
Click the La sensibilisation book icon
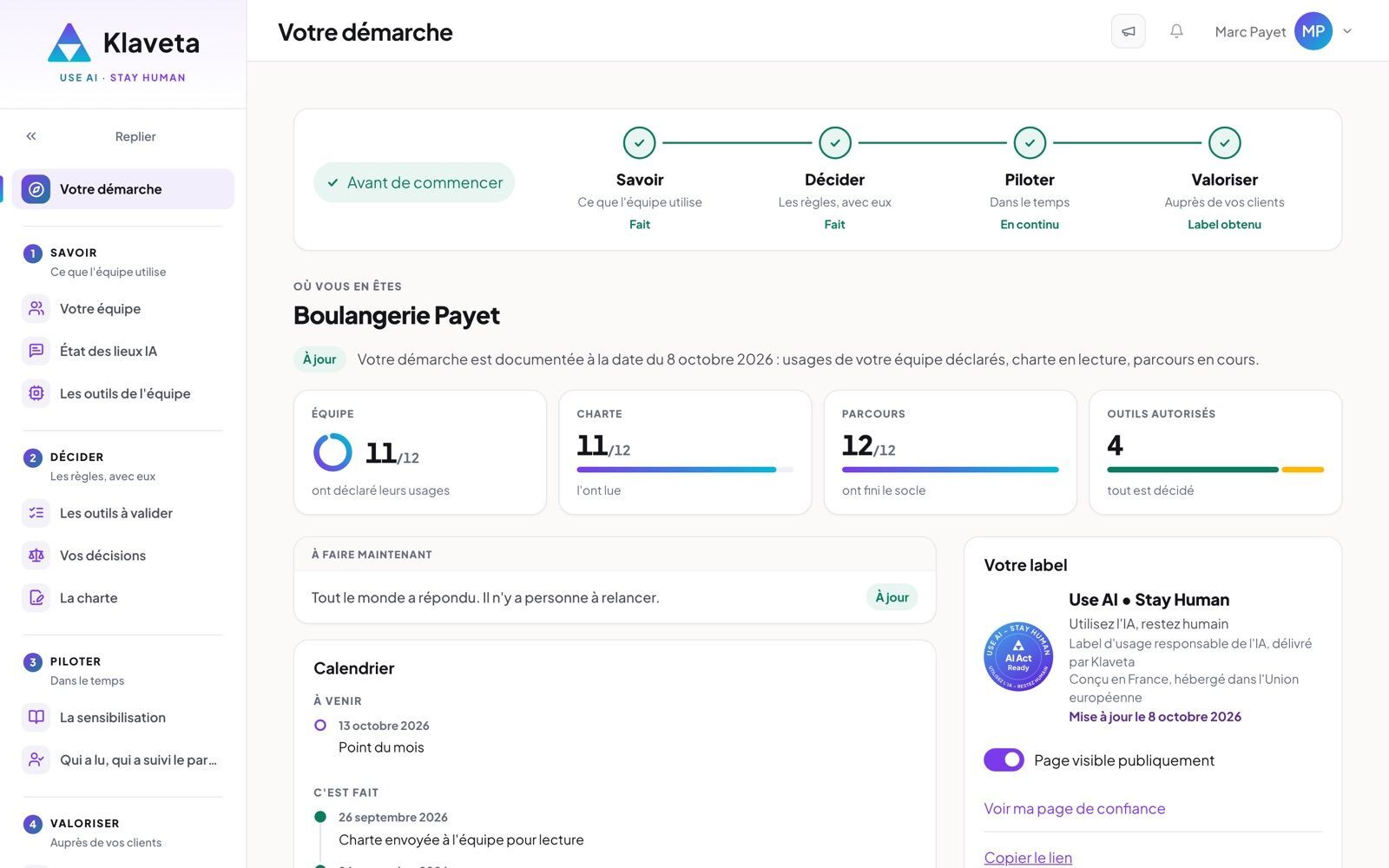(x=36, y=717)
